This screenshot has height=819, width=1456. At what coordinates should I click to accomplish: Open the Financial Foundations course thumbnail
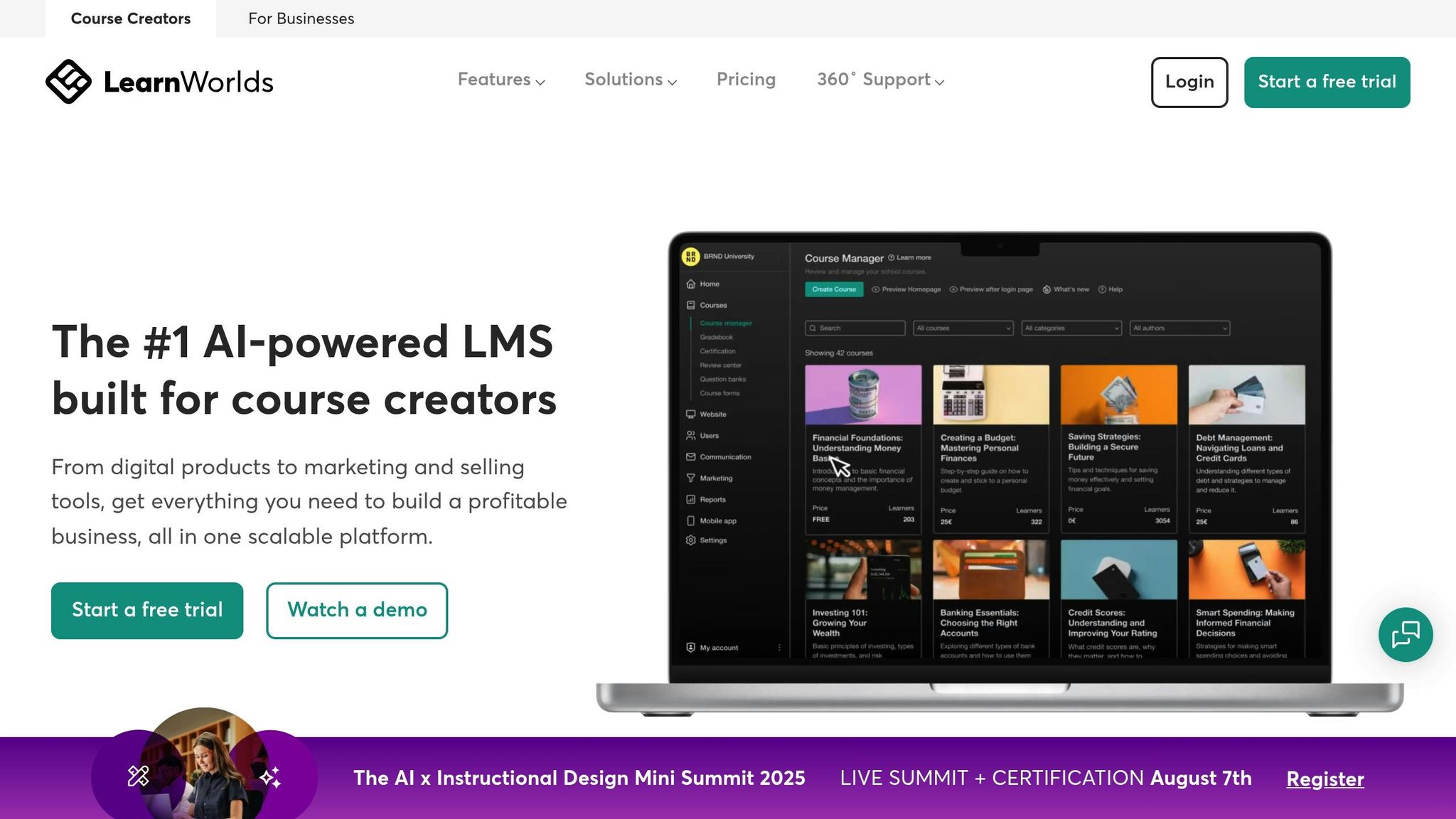863,395
